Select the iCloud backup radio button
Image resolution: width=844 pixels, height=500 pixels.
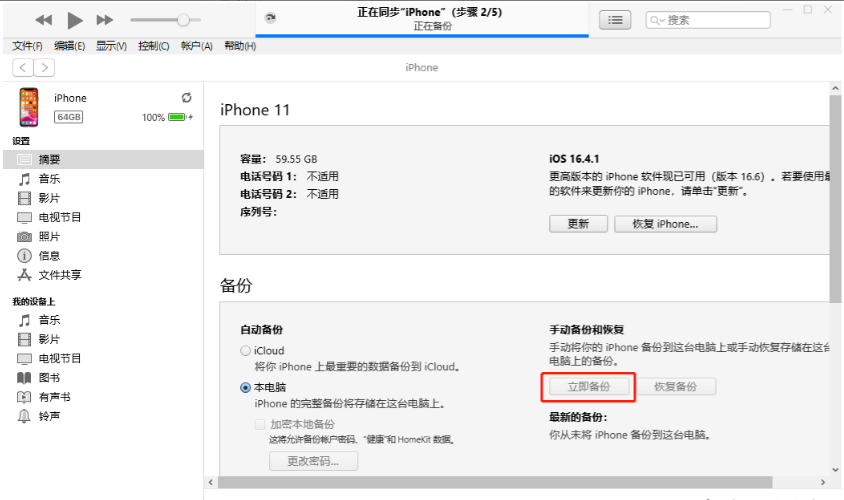click(x=245, y=351)
